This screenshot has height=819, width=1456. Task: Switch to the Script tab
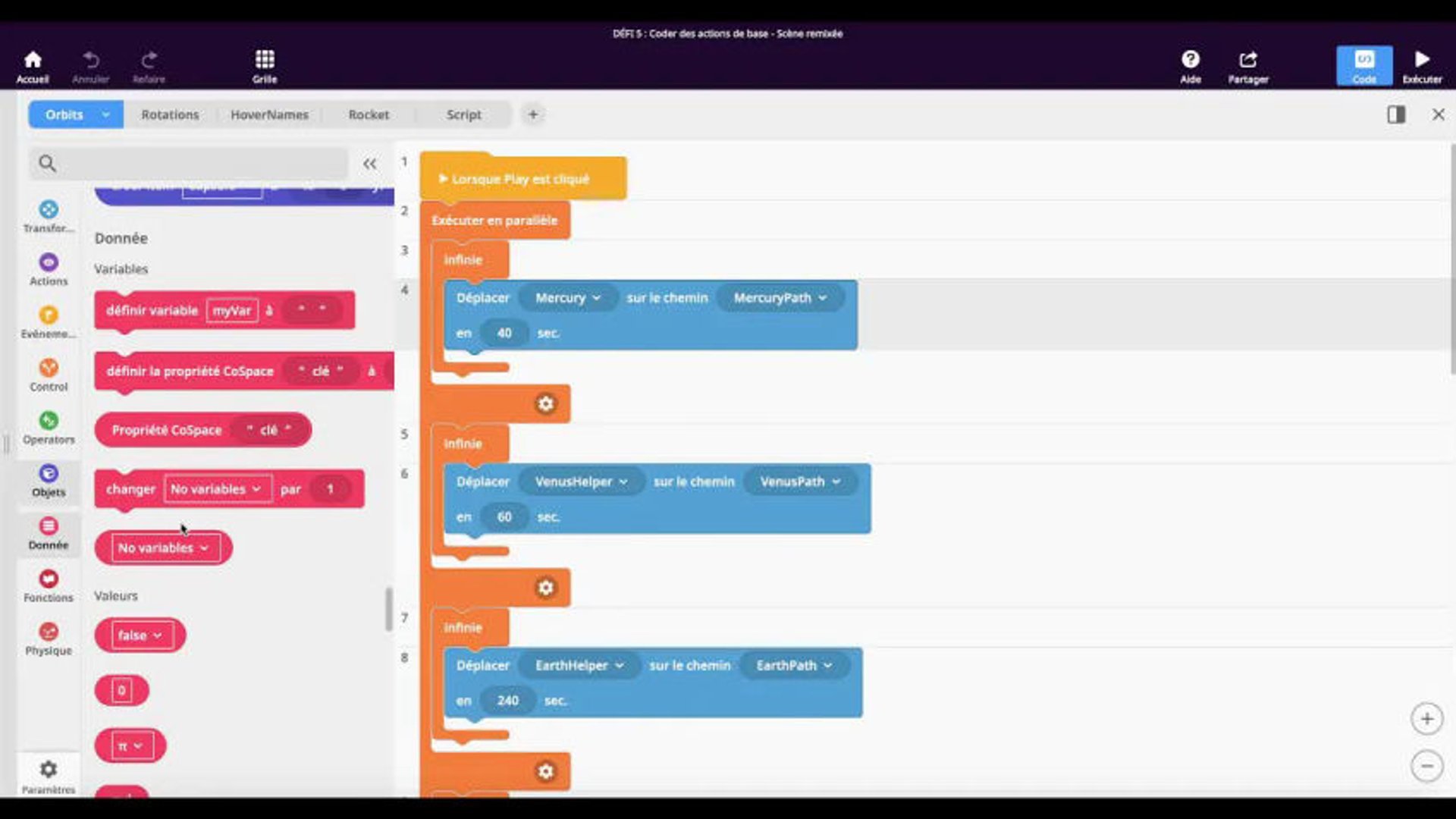(x=464, y=115)
